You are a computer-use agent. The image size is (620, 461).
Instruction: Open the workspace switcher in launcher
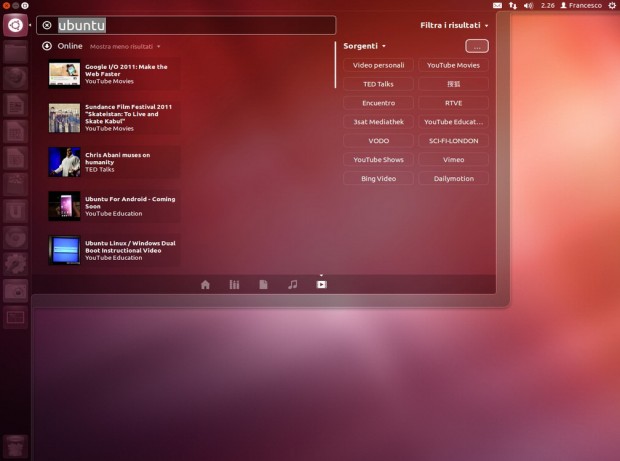(15, 317)
